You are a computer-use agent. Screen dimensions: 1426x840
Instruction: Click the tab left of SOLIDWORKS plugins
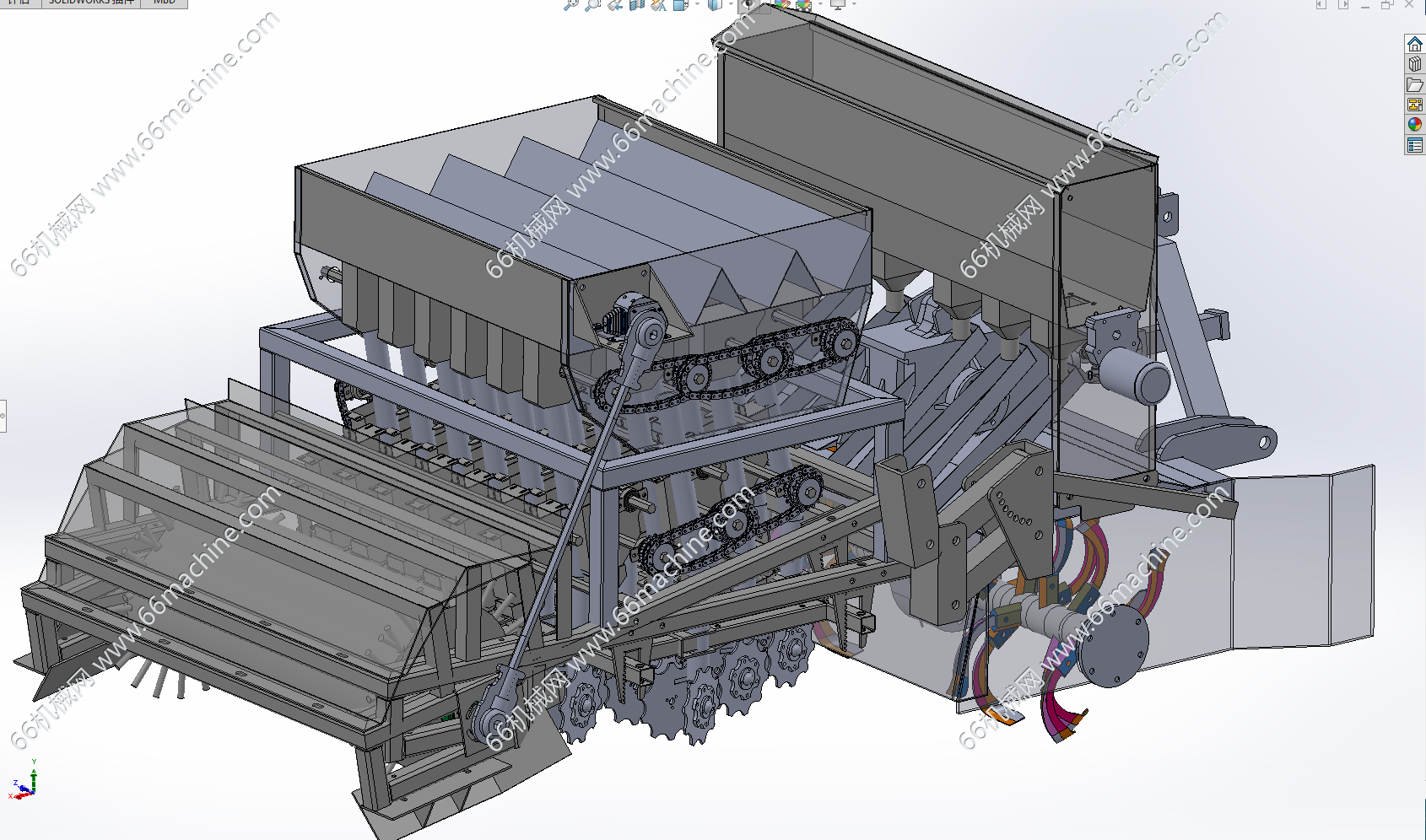[19, 3]
